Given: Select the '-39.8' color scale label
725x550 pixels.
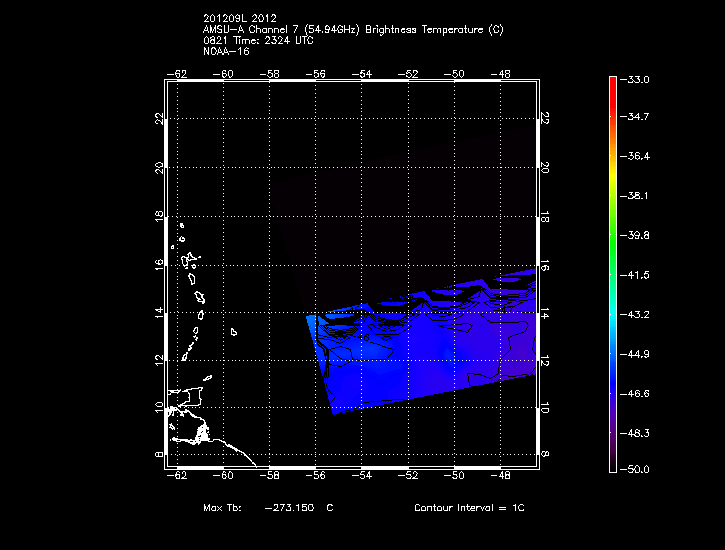Looking at the screenshot, I should tap(634, 236).
